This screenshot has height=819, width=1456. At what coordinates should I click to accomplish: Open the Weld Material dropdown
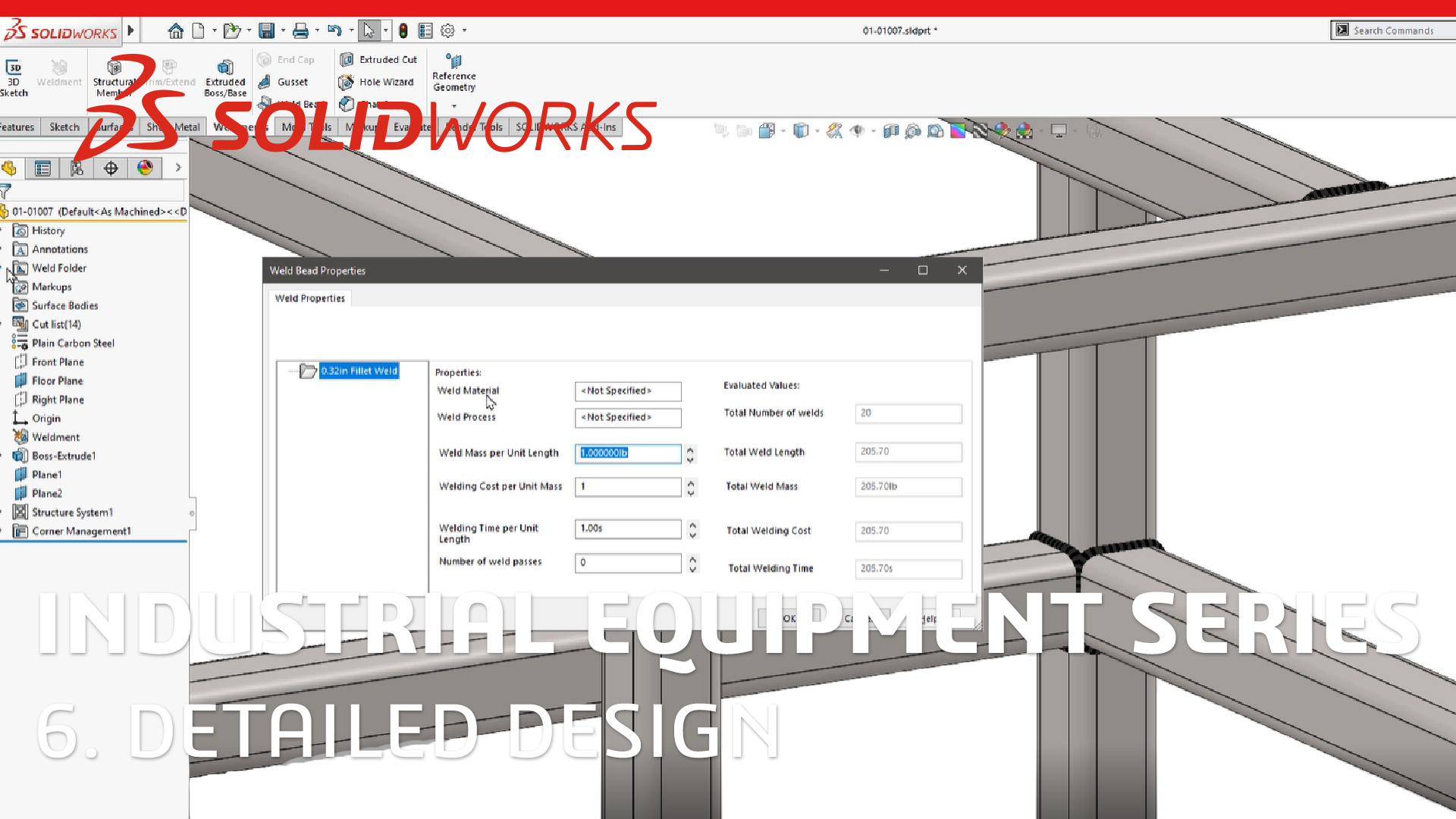pyautogui.click(x=627, y=391)
